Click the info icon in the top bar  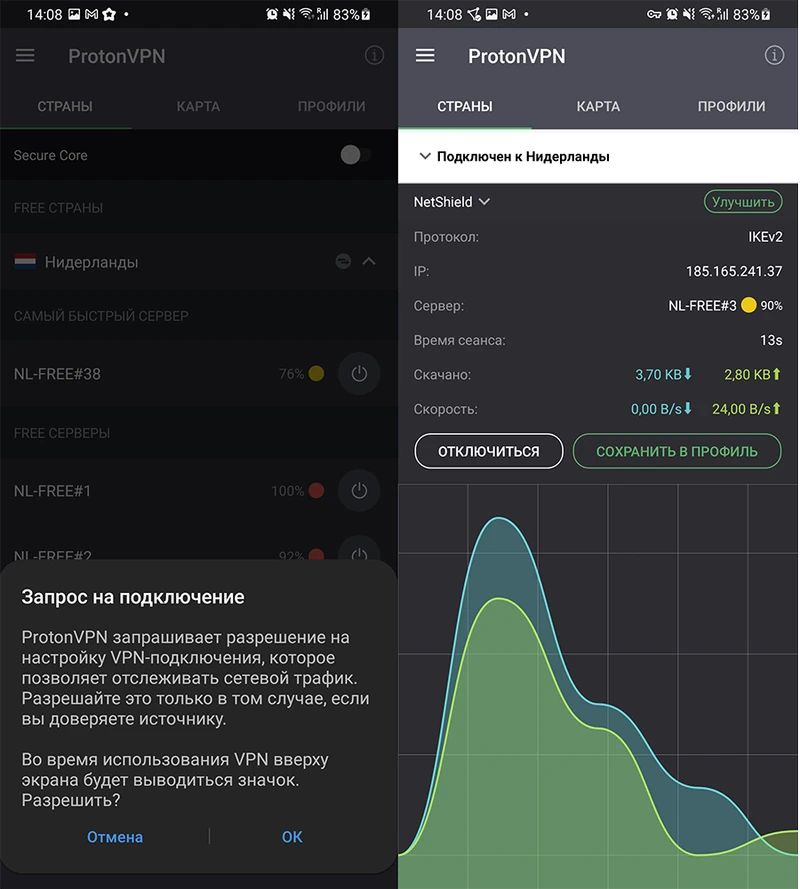374,55
